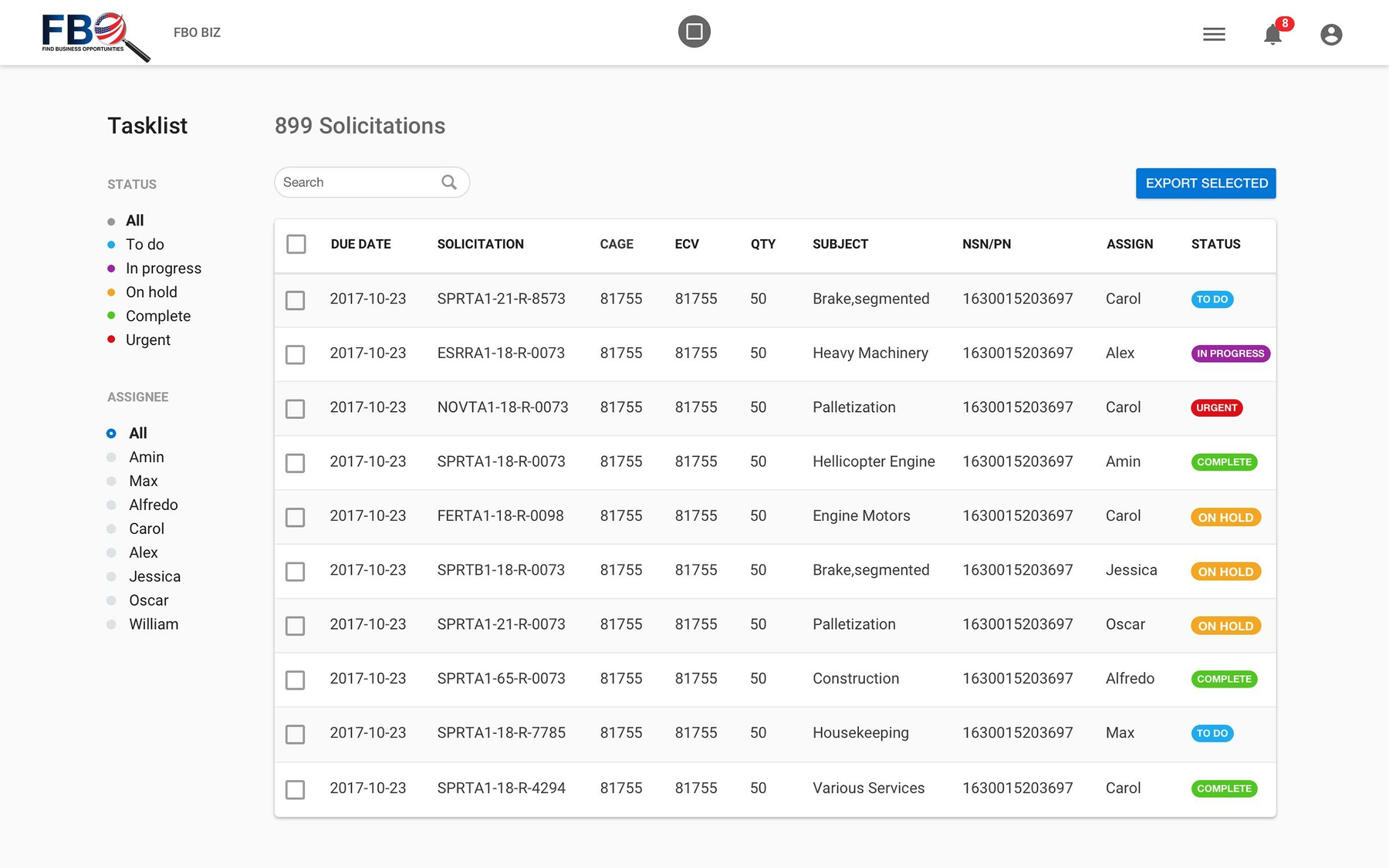Open the notifications bell
1389x868 pixels.
[x=1272, y=35]
